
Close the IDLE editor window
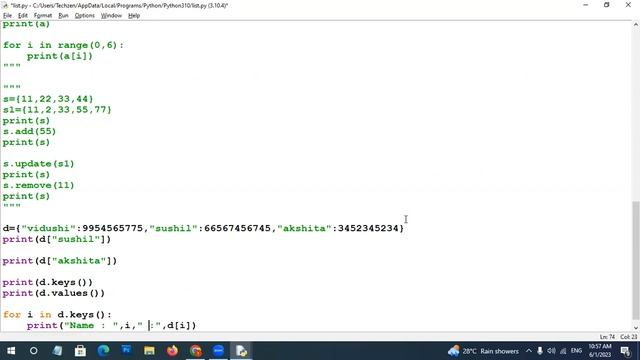628,5
